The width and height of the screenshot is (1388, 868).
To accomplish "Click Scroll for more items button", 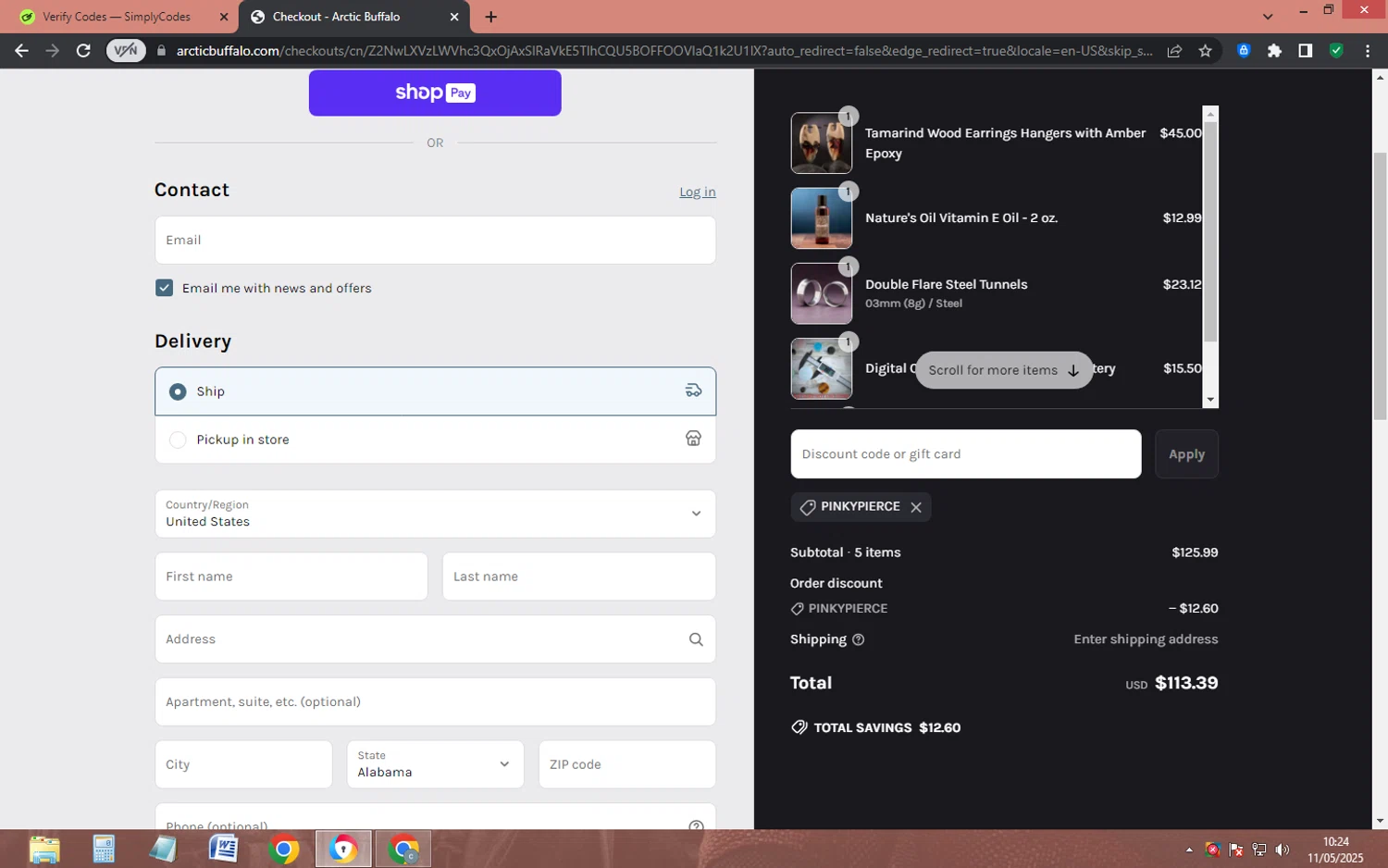I will click(x=1004, y=370).
